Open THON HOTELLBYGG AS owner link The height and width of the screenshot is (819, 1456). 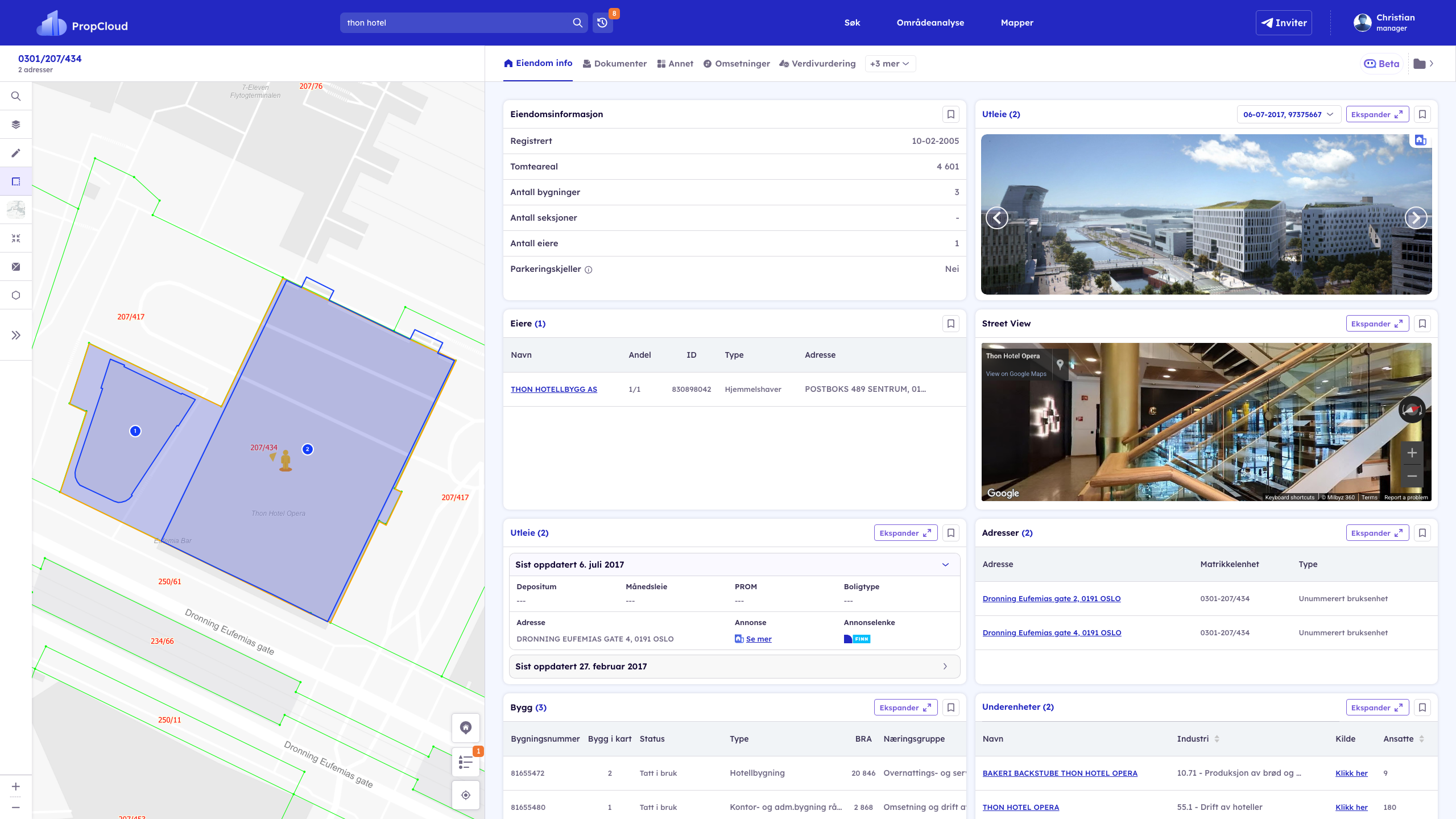click(554, 390)
